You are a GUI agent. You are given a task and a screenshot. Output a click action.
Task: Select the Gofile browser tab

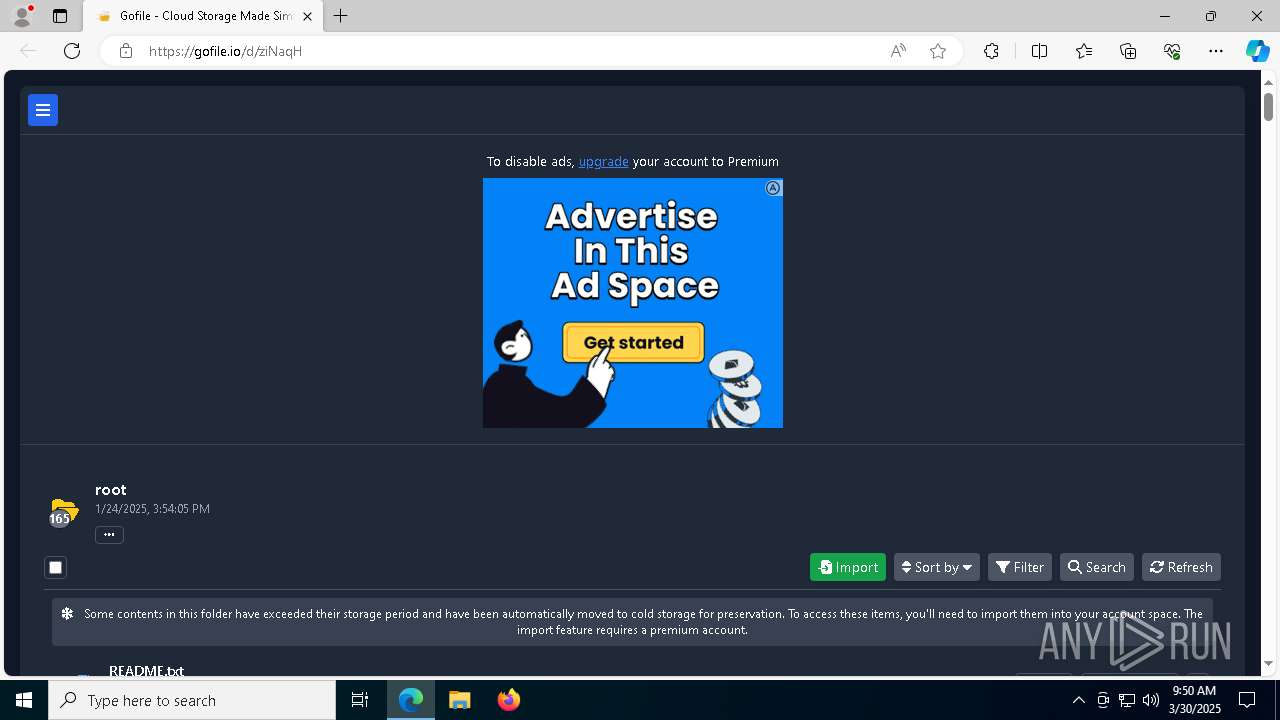point(201,16)
